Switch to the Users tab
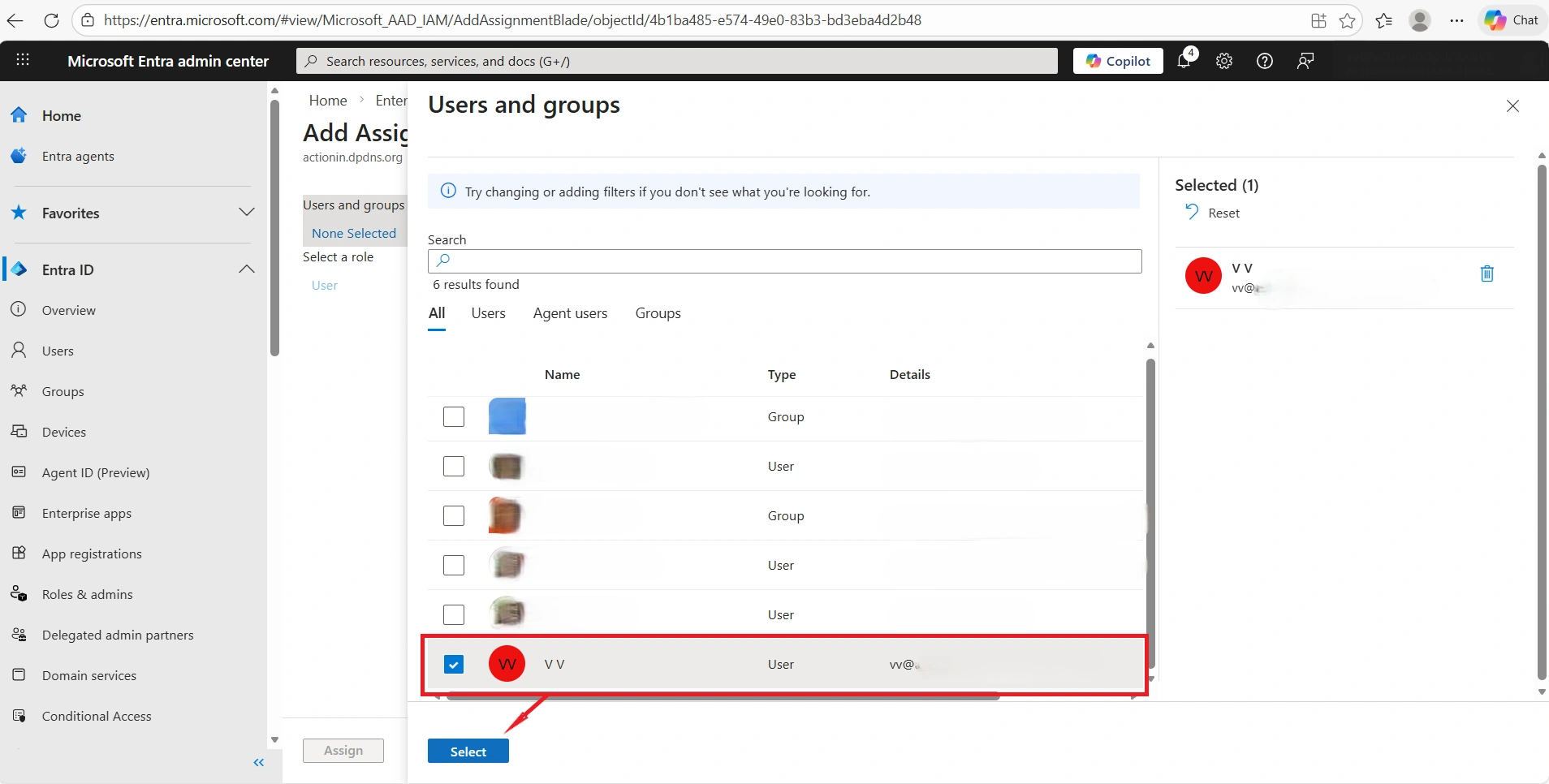The image size is (1549, 784). [x=488, y=313]
